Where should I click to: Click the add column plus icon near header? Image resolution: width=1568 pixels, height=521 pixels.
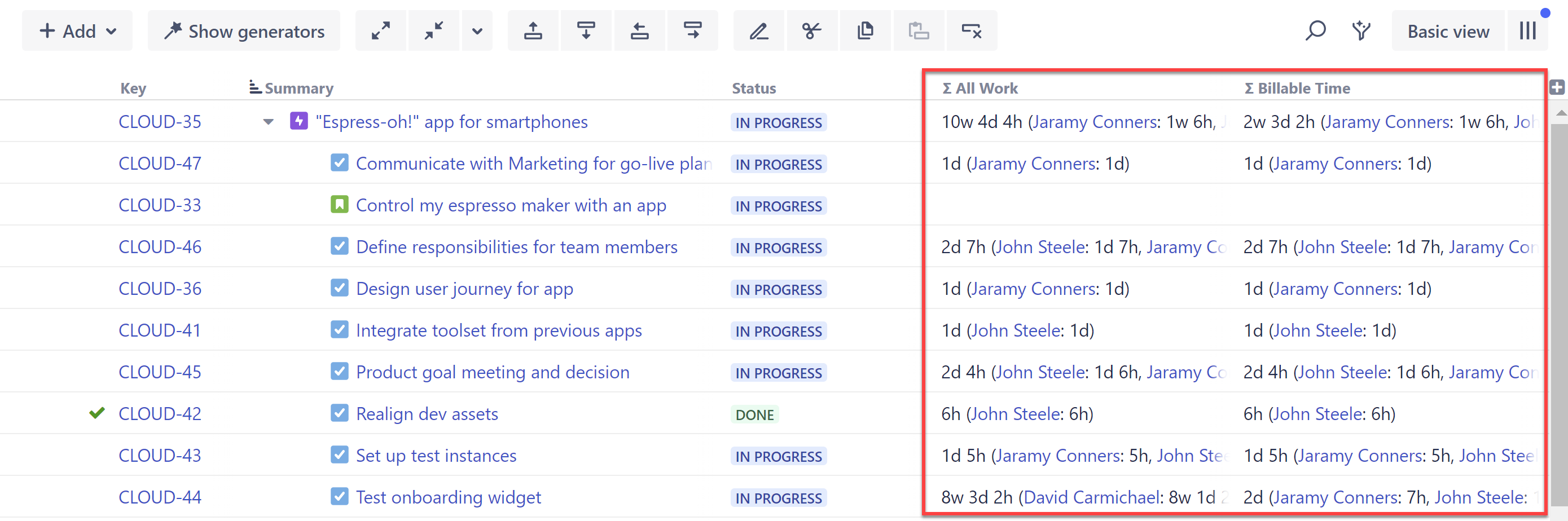(1558, 87)
